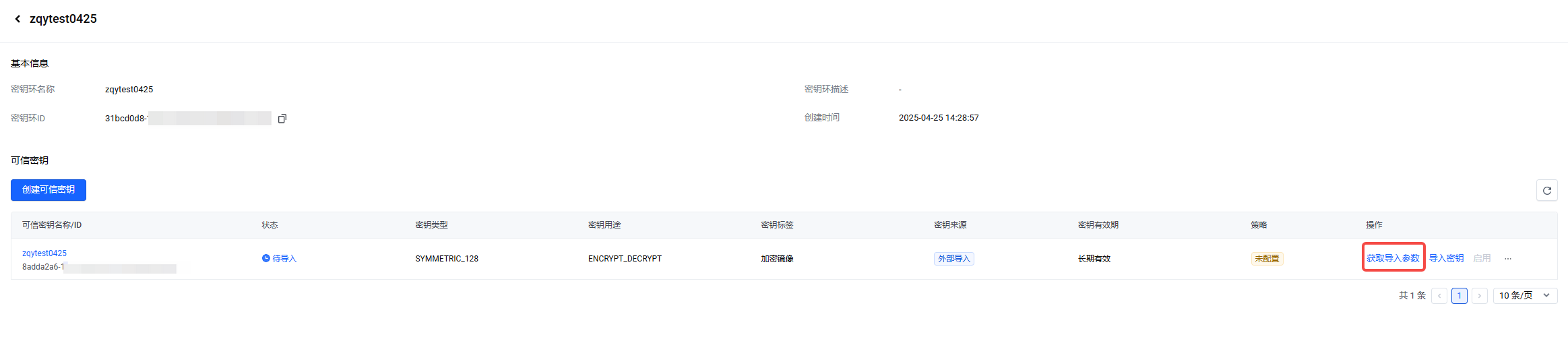This screenshot has width=1568, height=339.
Task: Click the 创建时间 label
Action: pyautogui.click(x=822, y=118)
